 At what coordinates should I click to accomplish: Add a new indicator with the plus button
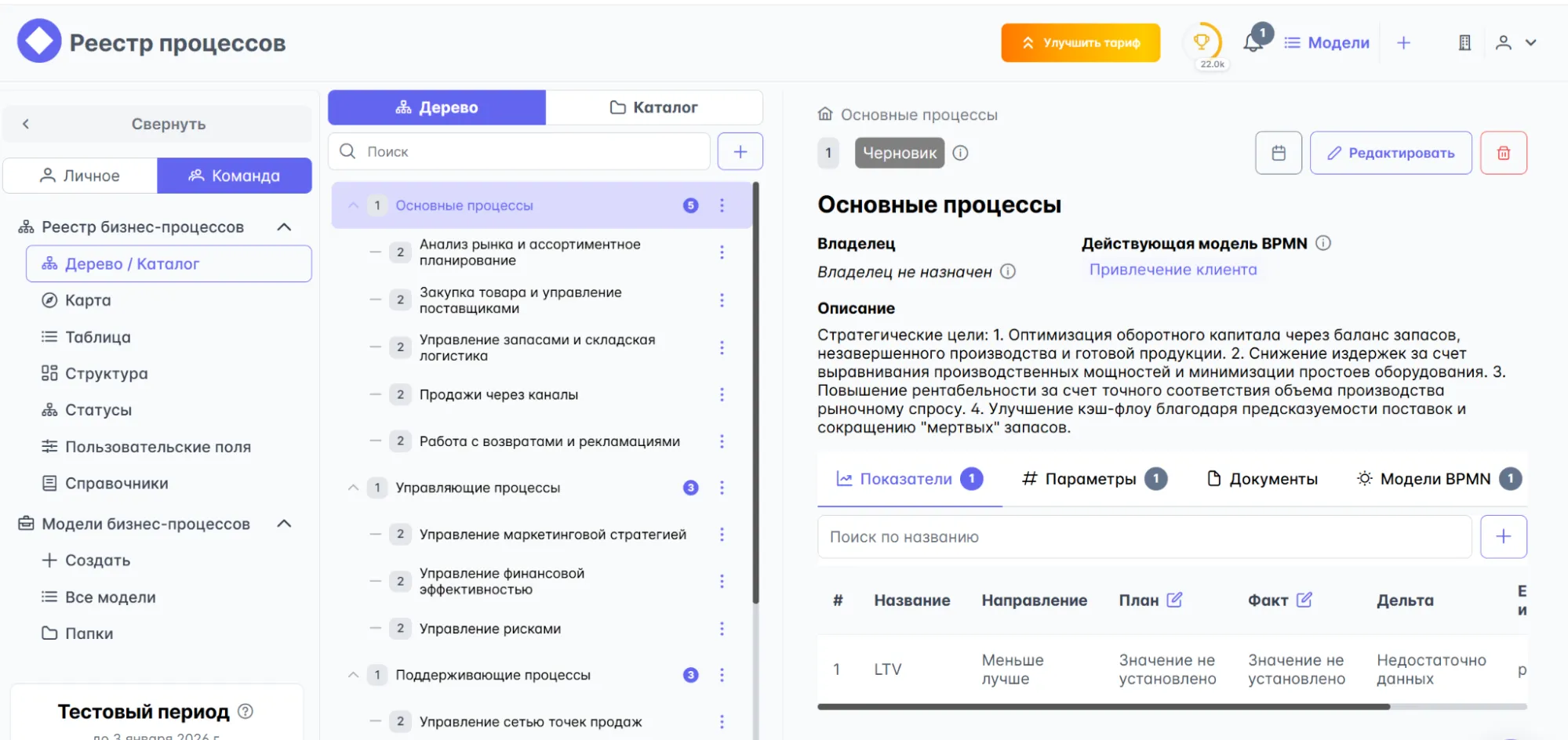point(1503,536)
